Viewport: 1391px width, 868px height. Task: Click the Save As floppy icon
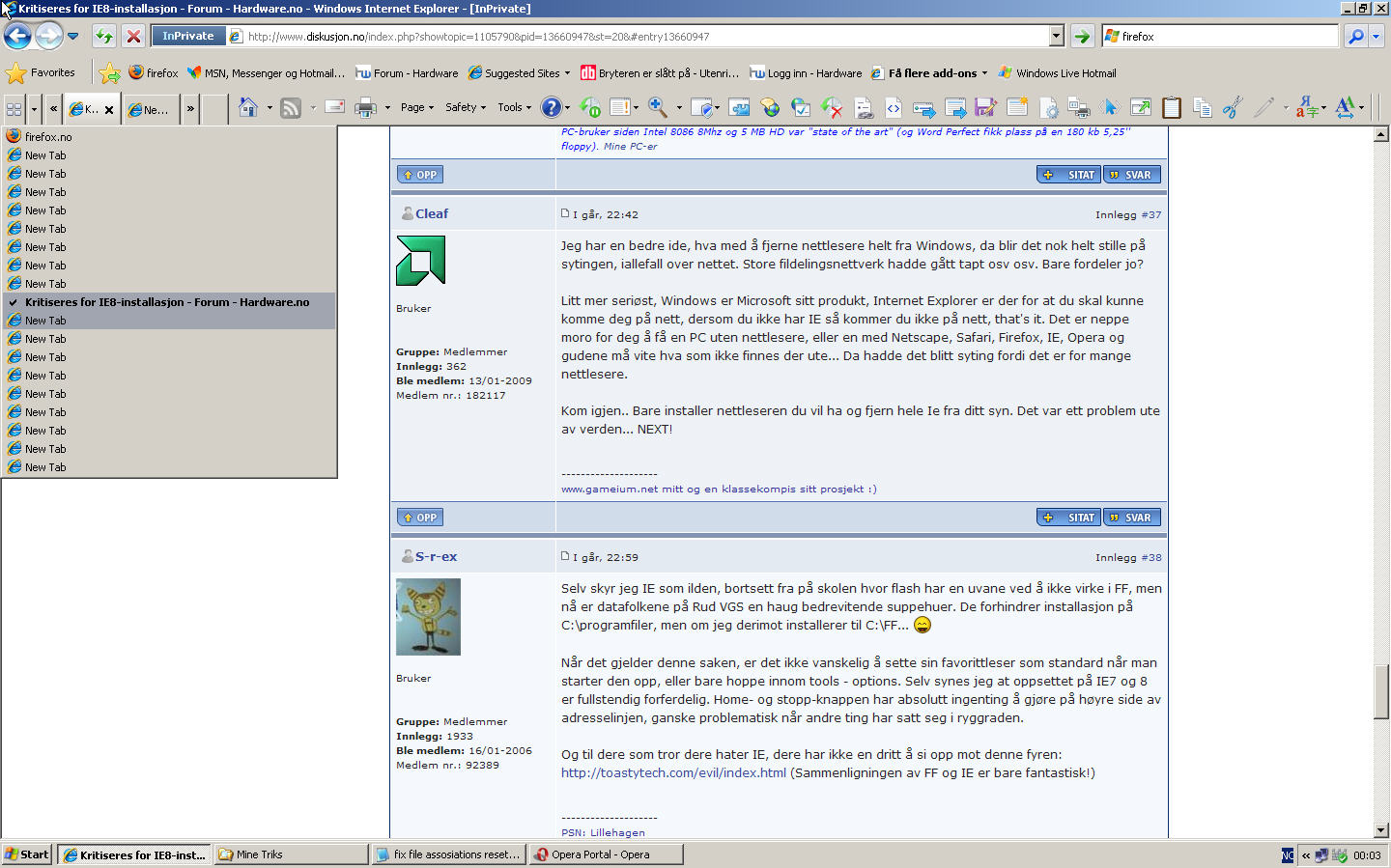coord(985,107)
